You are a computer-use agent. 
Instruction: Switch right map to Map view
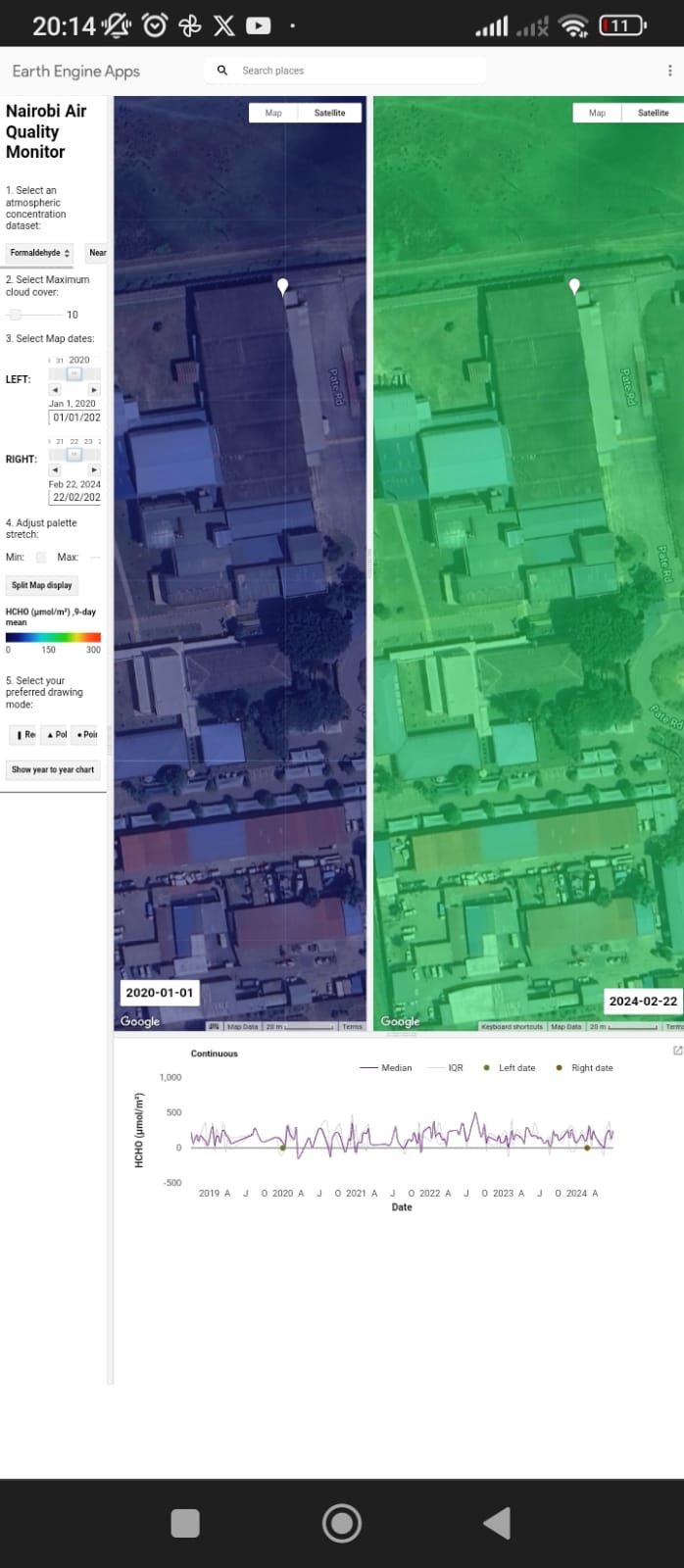[597, 113]
